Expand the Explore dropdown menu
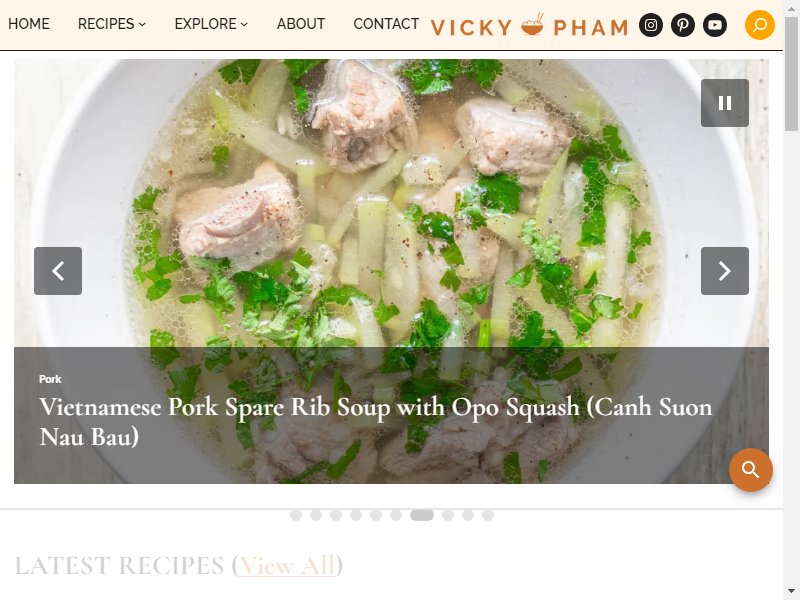Viewport: 800px width, 600px height. 211,24
